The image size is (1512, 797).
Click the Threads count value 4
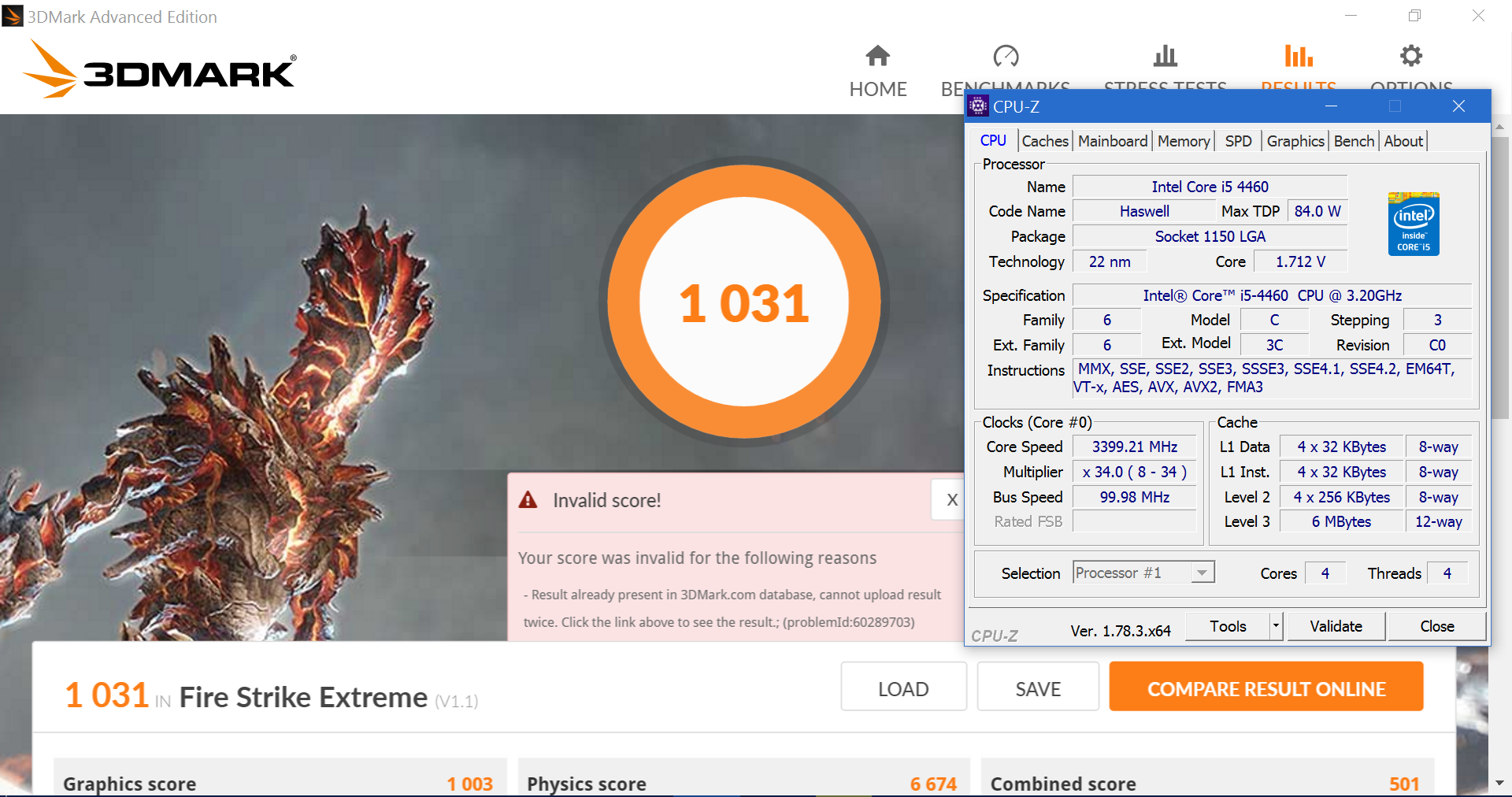tap(1447, 573)
